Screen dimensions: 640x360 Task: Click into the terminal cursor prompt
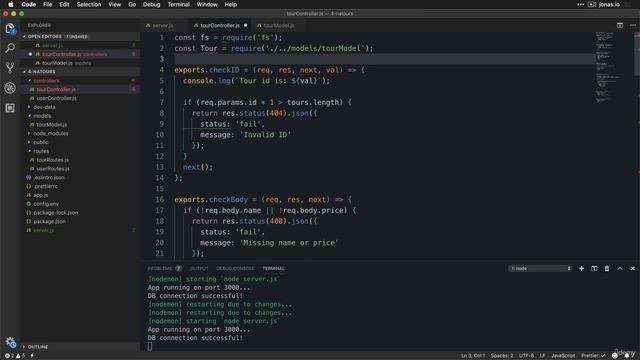pyautogui.click(x=150, y=346)
